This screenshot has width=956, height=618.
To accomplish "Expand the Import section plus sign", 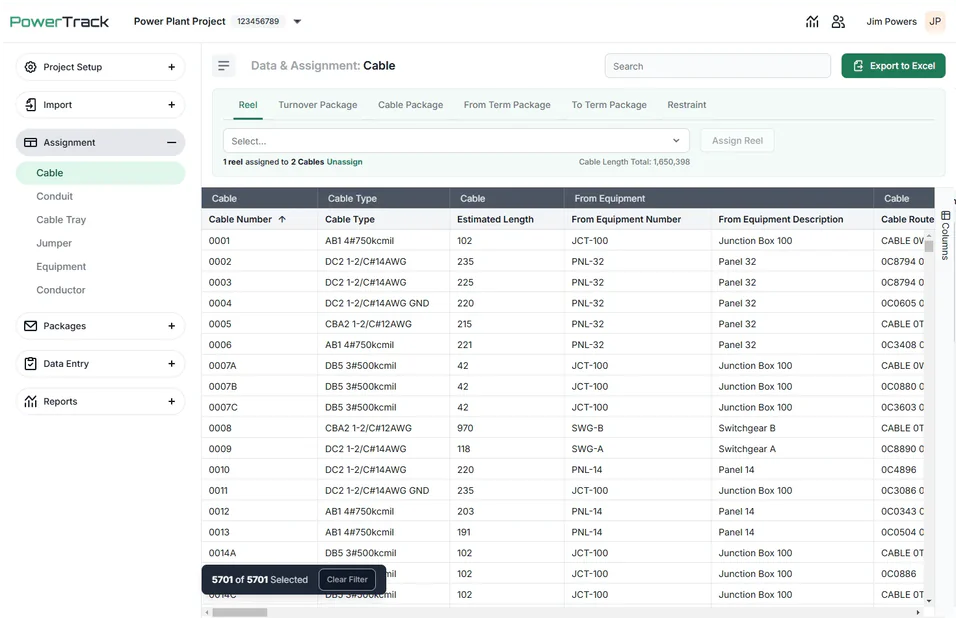I will (x=171, y=105).
